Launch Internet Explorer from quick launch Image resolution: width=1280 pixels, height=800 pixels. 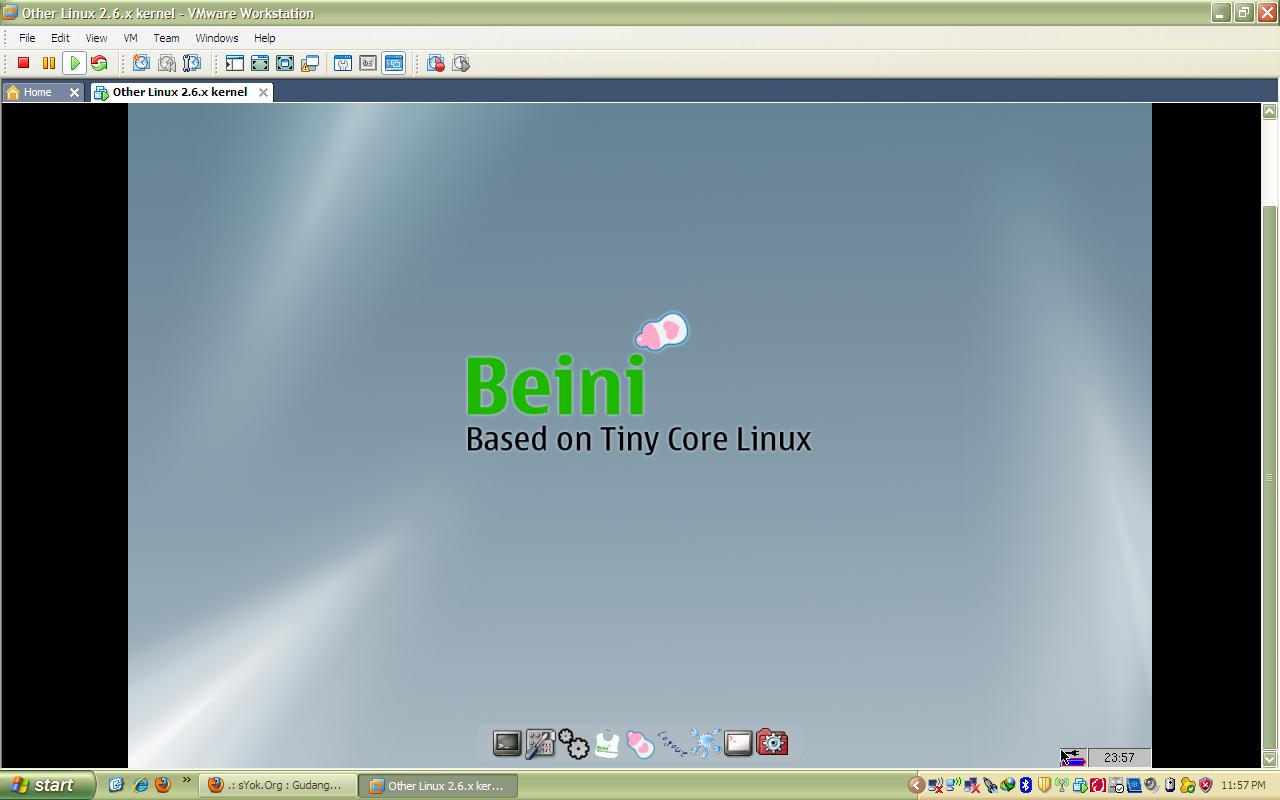pyautogui.click(x=140, y=785)
